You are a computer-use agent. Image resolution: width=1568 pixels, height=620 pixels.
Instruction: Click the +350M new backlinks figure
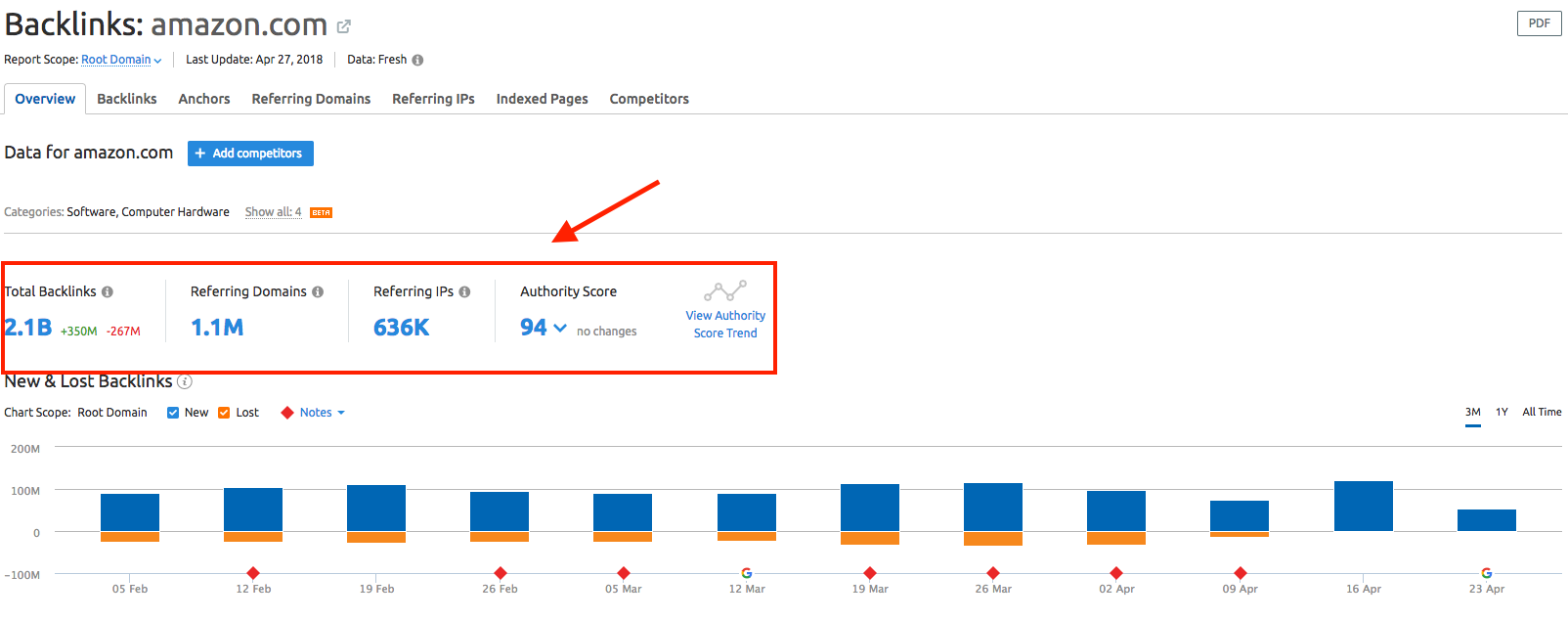tap(79, 332)
